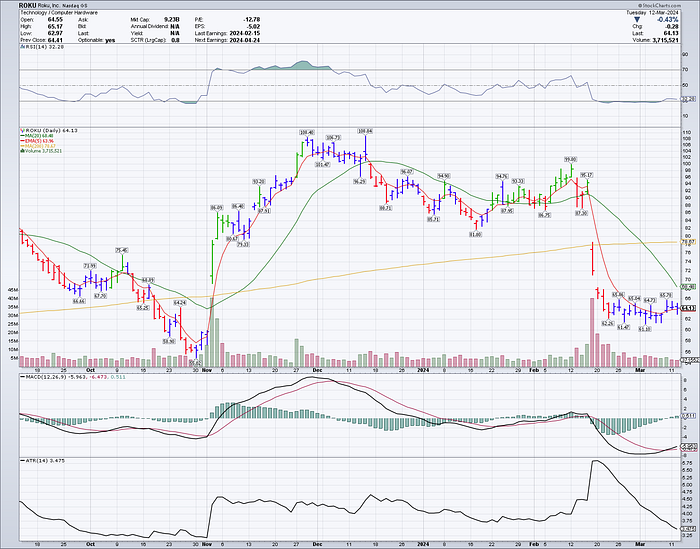This screenshot has height=549, width=700.
Task: Click the volume icon beside Volume legend
Action: (x=22, y=151)
